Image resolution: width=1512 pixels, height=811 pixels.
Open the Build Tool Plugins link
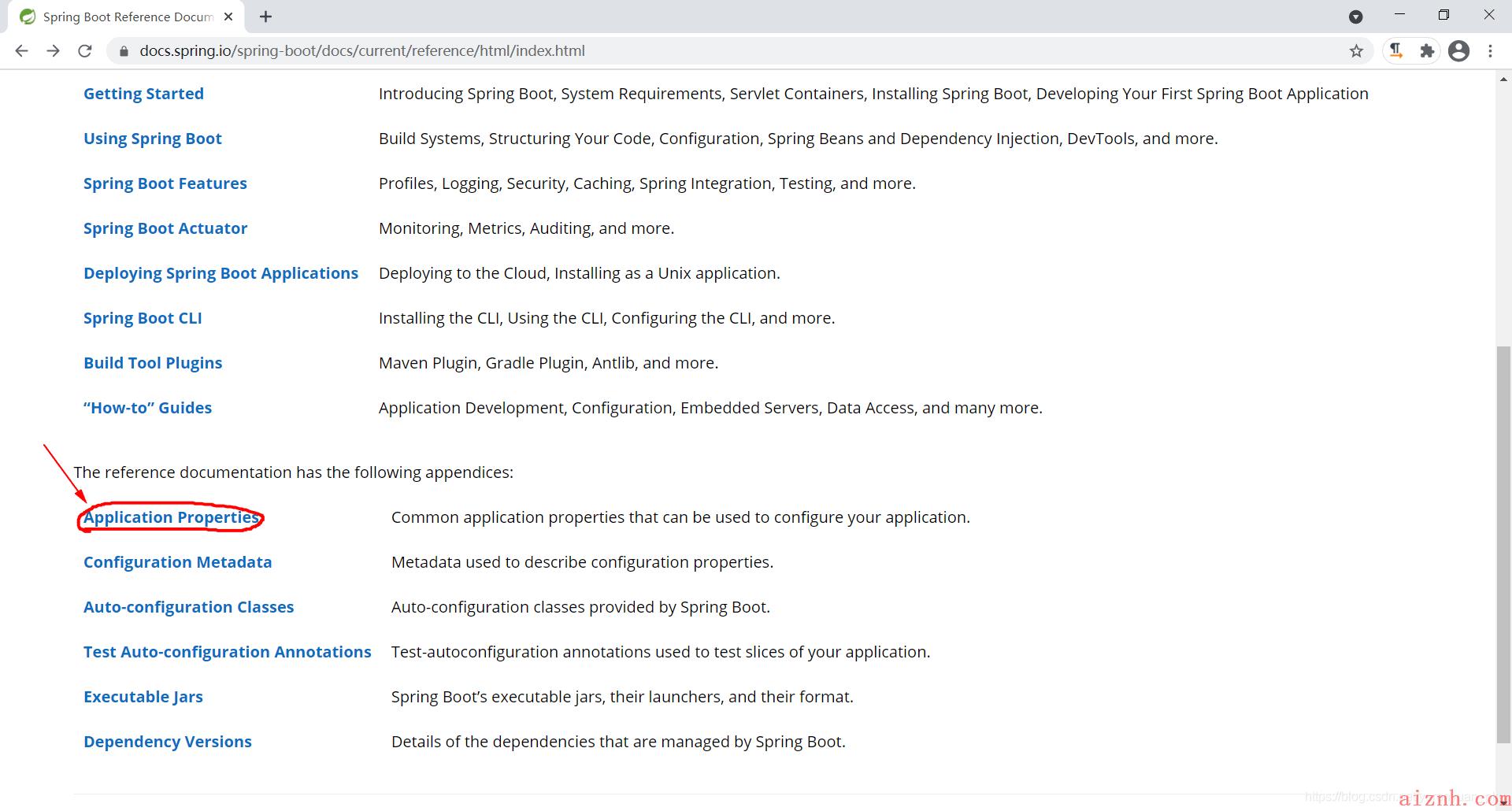(x=153, y=363)
